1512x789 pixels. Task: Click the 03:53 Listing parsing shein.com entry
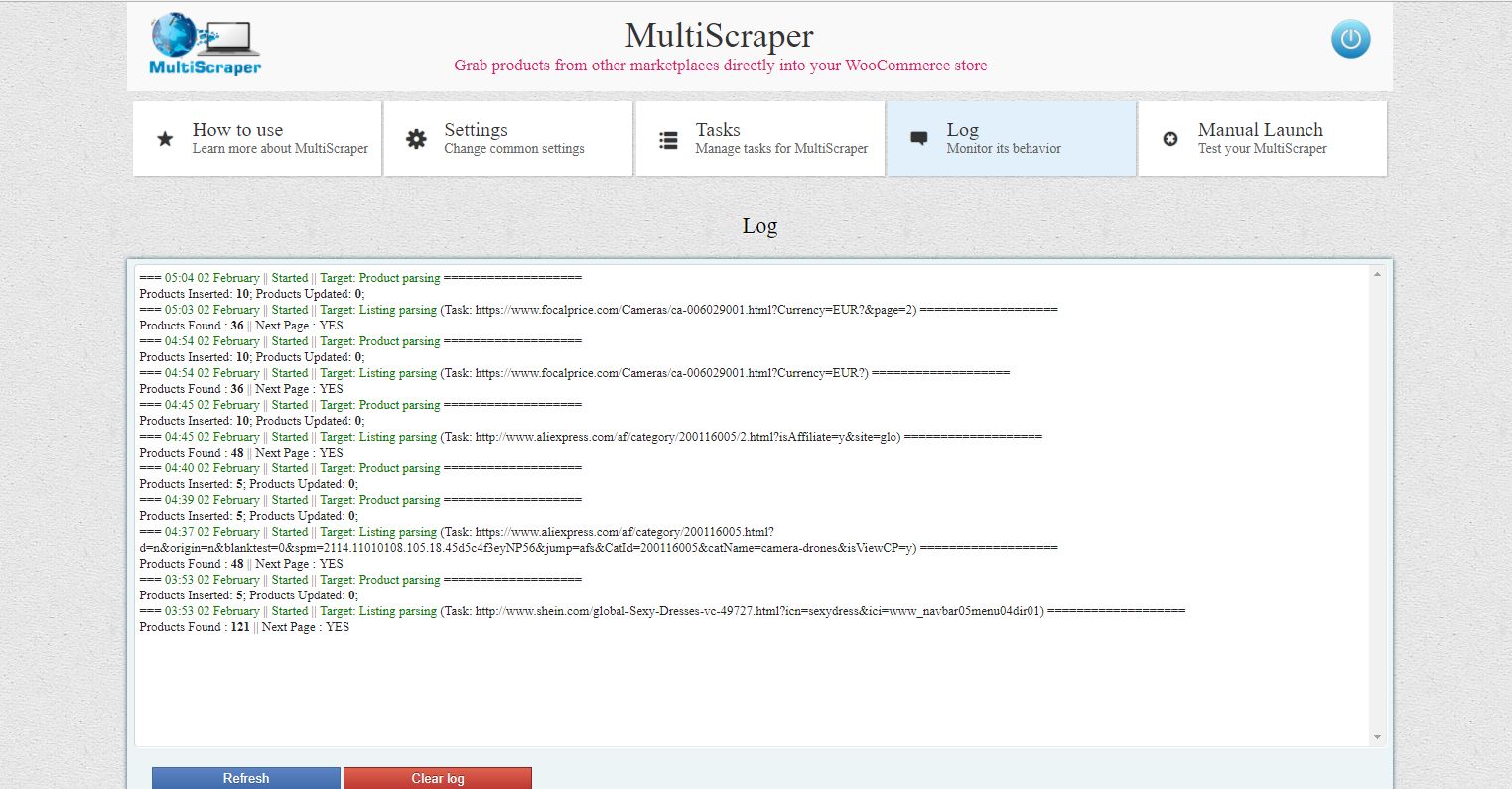coord(662,611)
